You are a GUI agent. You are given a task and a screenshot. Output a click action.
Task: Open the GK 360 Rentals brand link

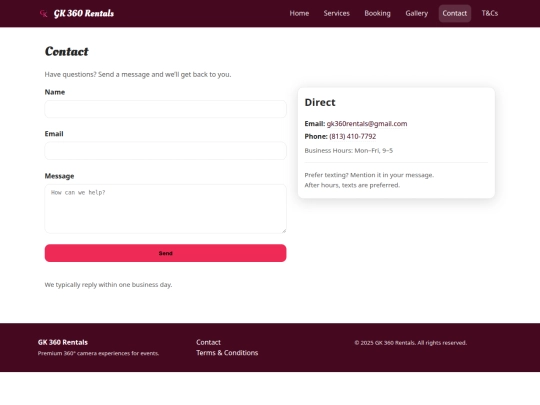(84, 13)
